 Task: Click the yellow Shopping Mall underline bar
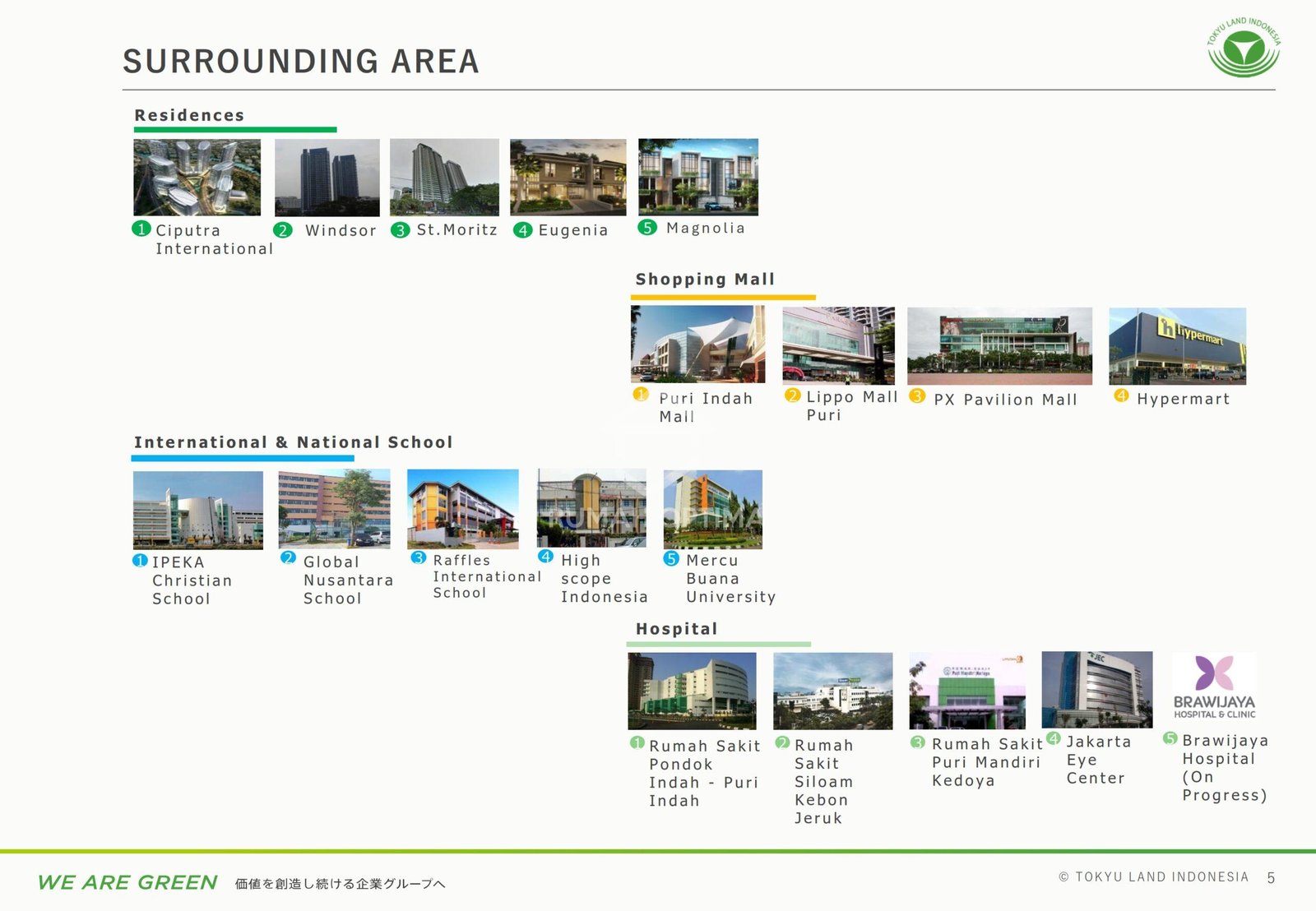(723, 297)
